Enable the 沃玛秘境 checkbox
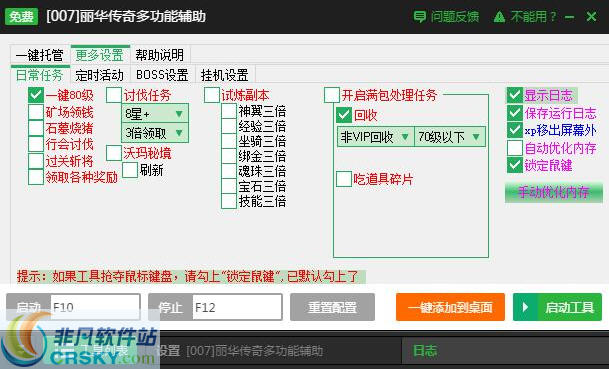The width and height of the screenshot is (609, 369). 114,153
